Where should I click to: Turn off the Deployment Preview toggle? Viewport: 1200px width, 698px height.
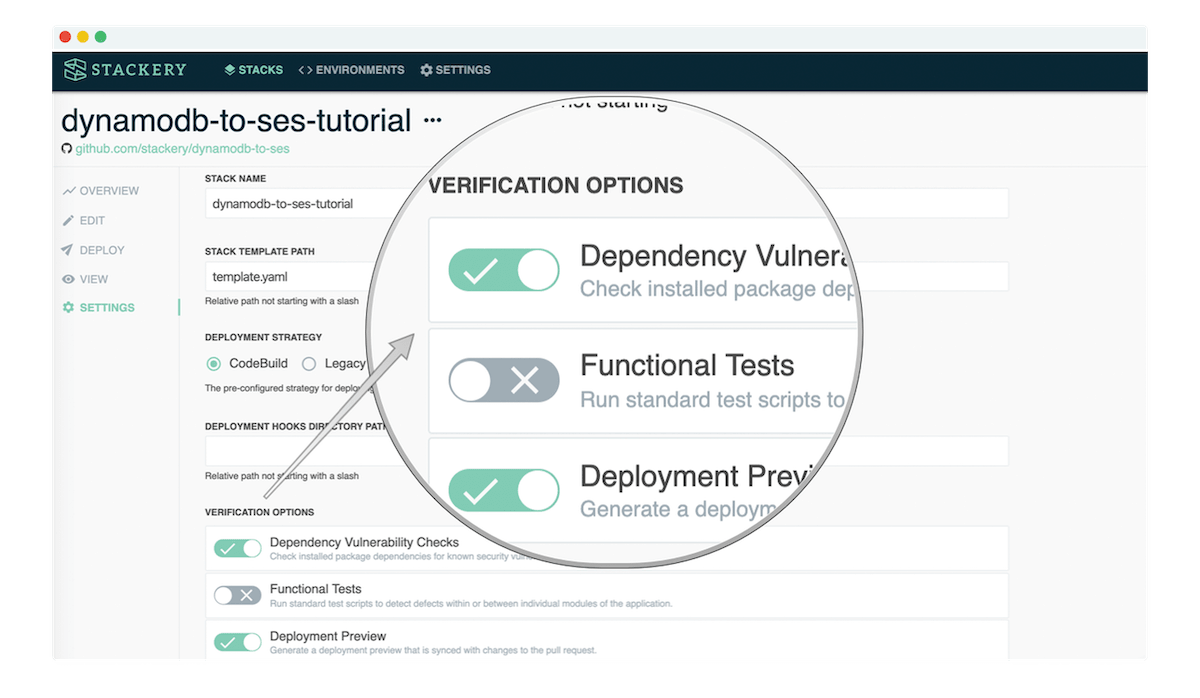pyautogui.click(x=238, y=642)
